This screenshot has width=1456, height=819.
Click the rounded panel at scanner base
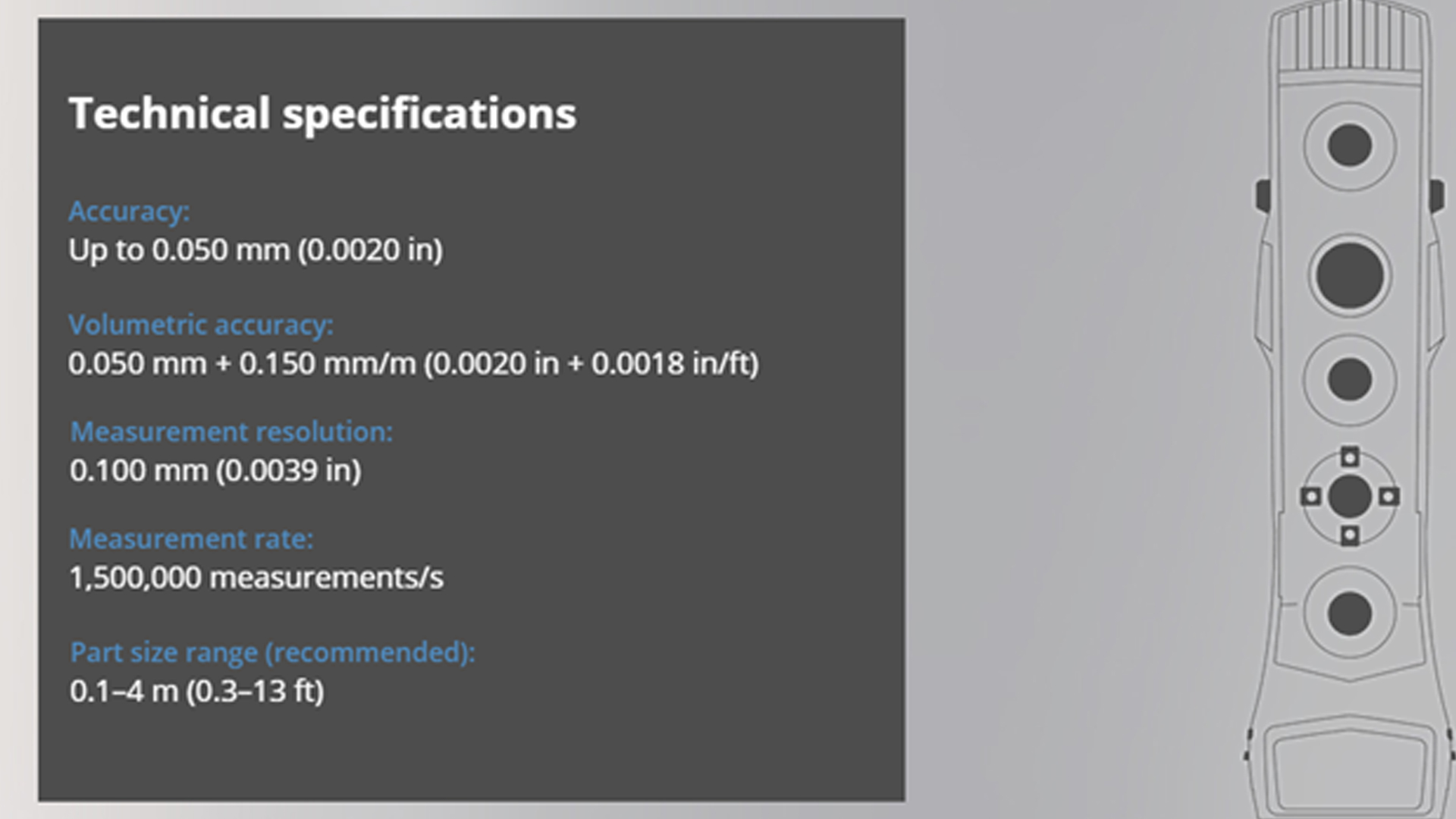[1351, 767]
